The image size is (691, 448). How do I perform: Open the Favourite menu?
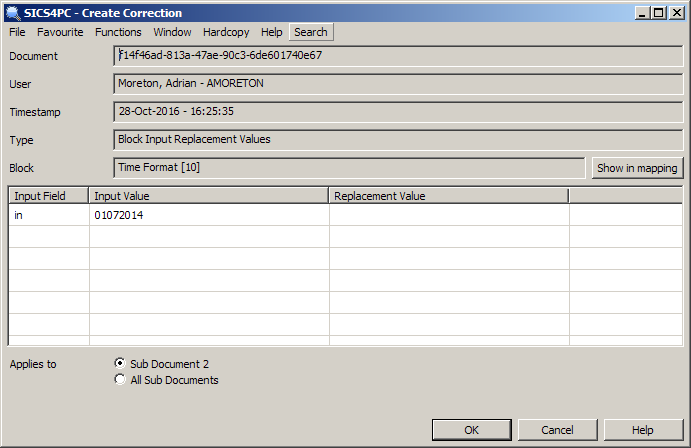(60, 32)
